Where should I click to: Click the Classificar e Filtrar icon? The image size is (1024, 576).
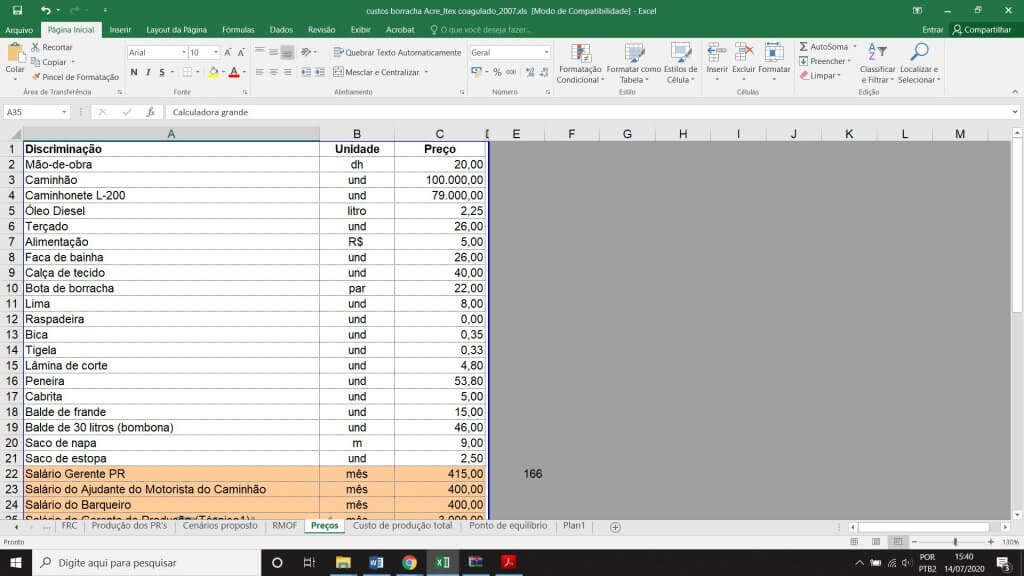[x=877, y=53]
